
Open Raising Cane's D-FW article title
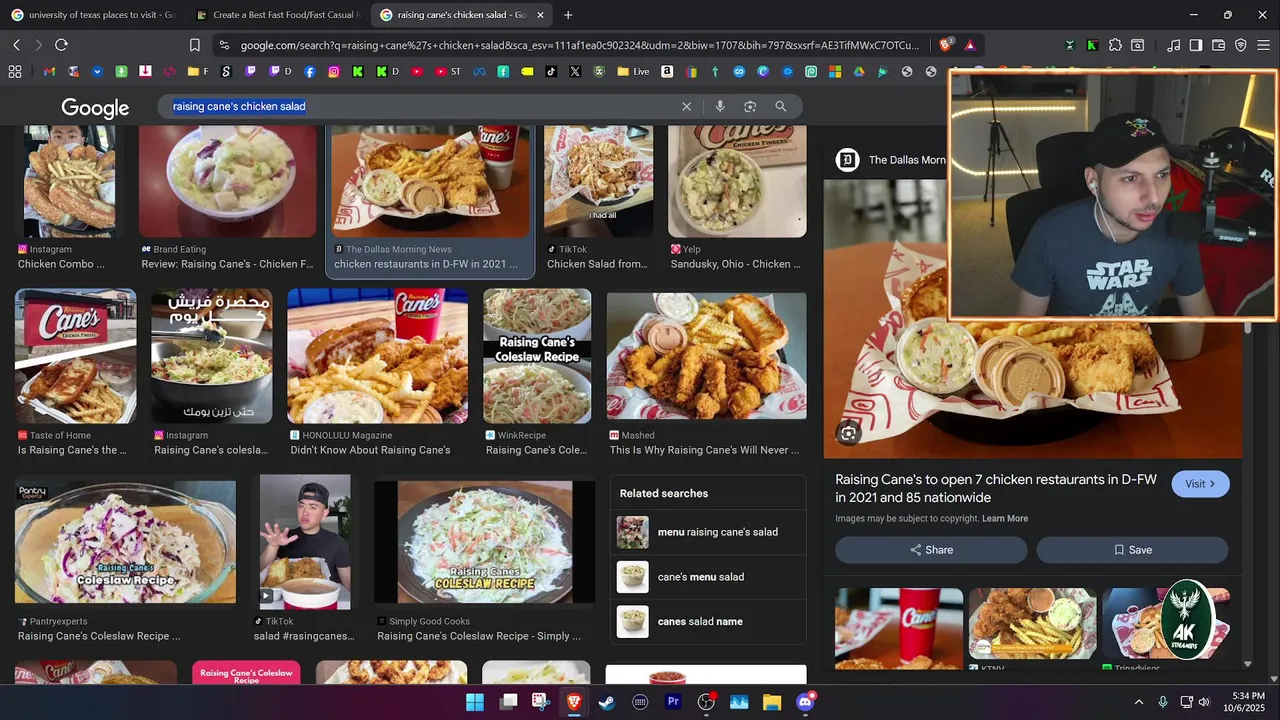[x=996, y=488]
